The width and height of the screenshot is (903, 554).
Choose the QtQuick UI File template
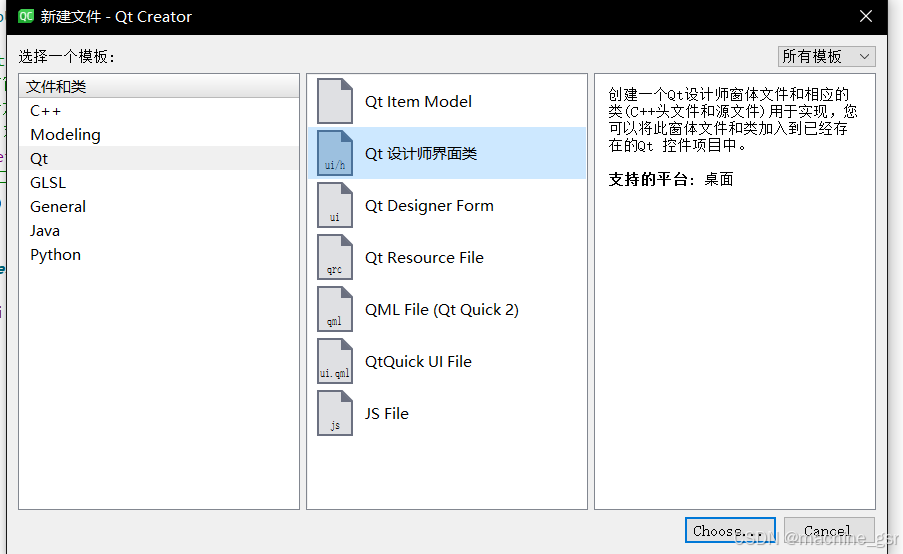pos(447,361)
